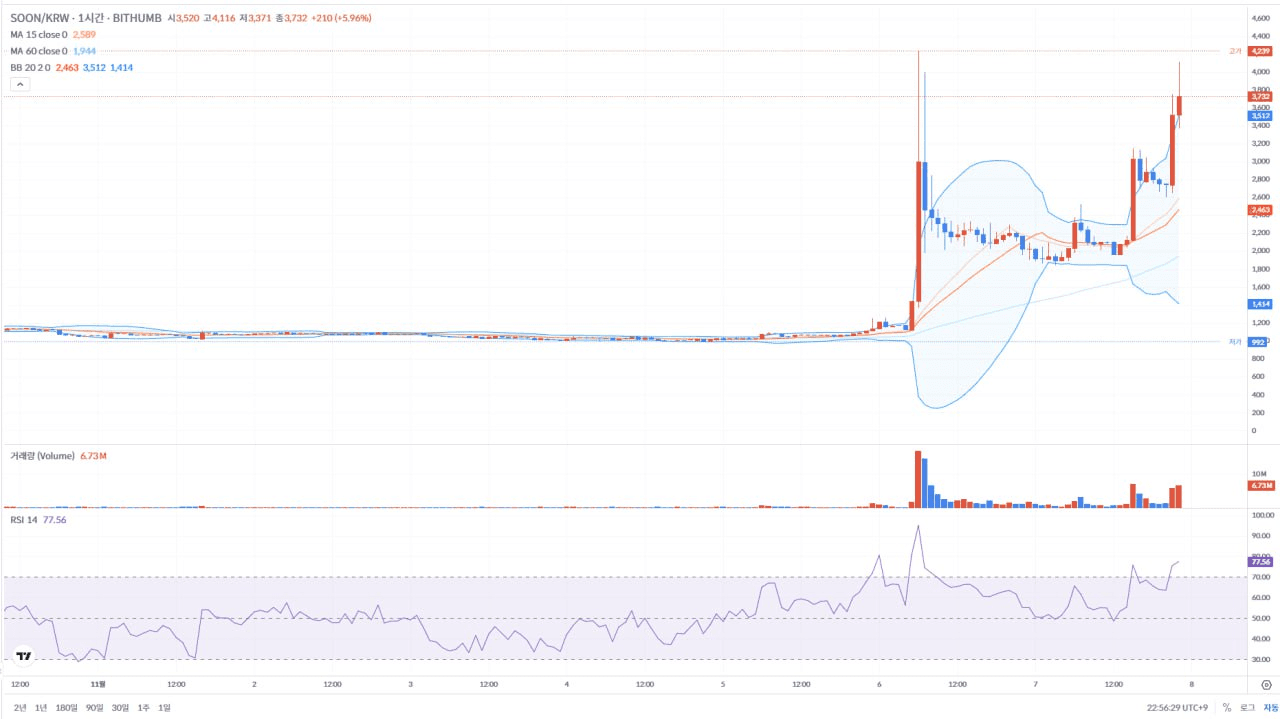The image size is (1280, 719).
Task: Open the timezone selector showing UTC+9
Action: tap(1177, 707)
